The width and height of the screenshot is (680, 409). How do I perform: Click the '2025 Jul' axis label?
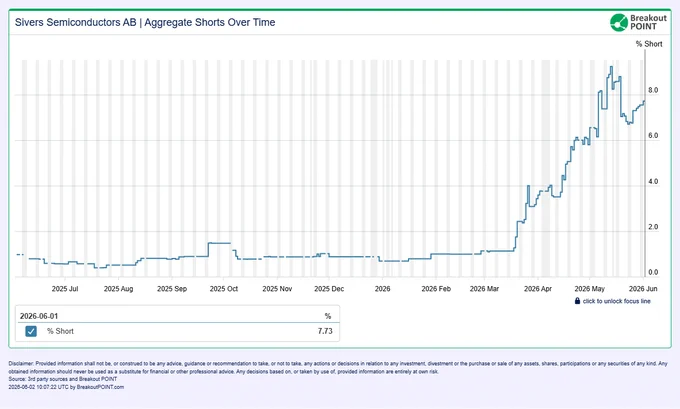point(65,289)
